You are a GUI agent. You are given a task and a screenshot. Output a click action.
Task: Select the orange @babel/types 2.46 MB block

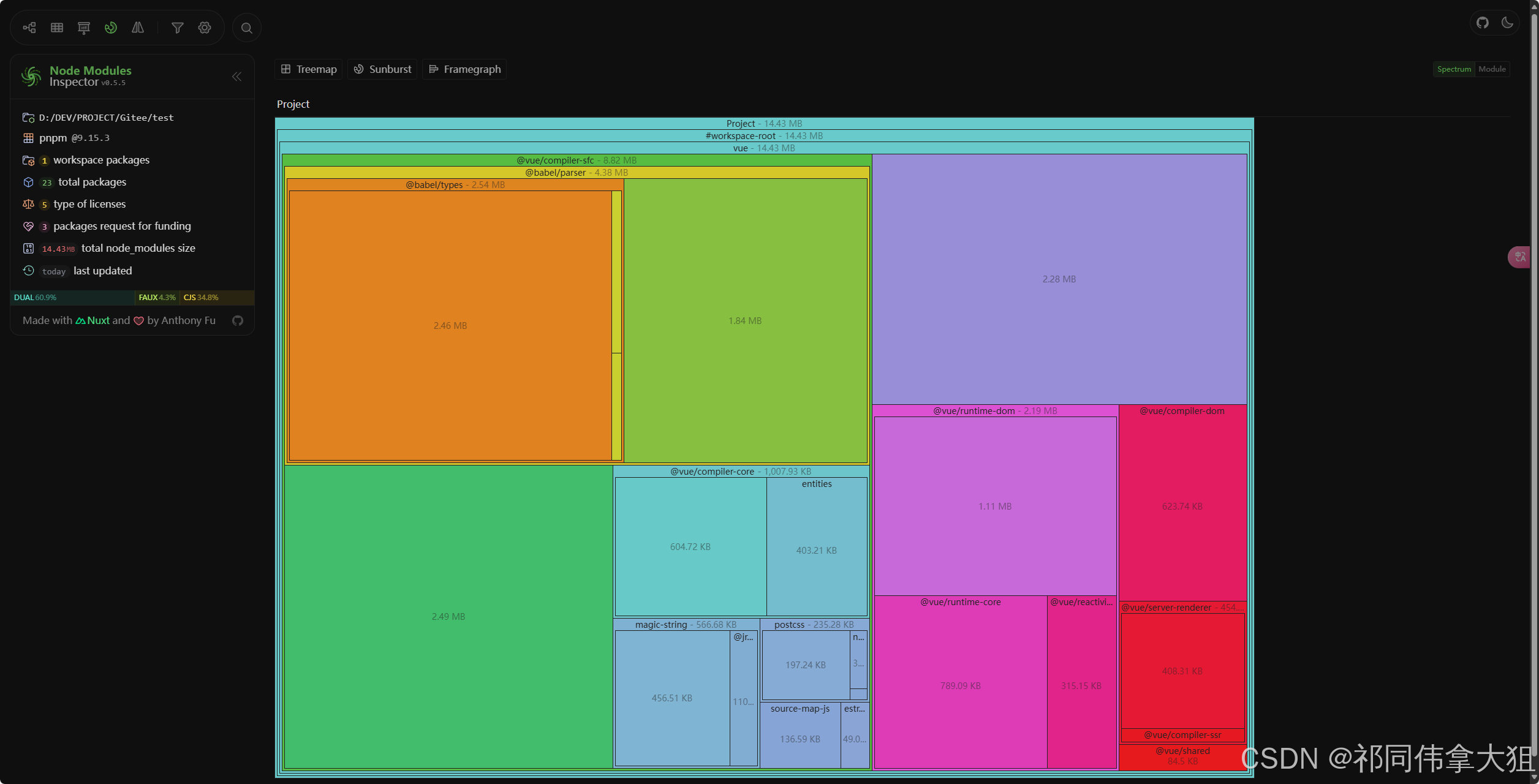(x=450, y=325)
